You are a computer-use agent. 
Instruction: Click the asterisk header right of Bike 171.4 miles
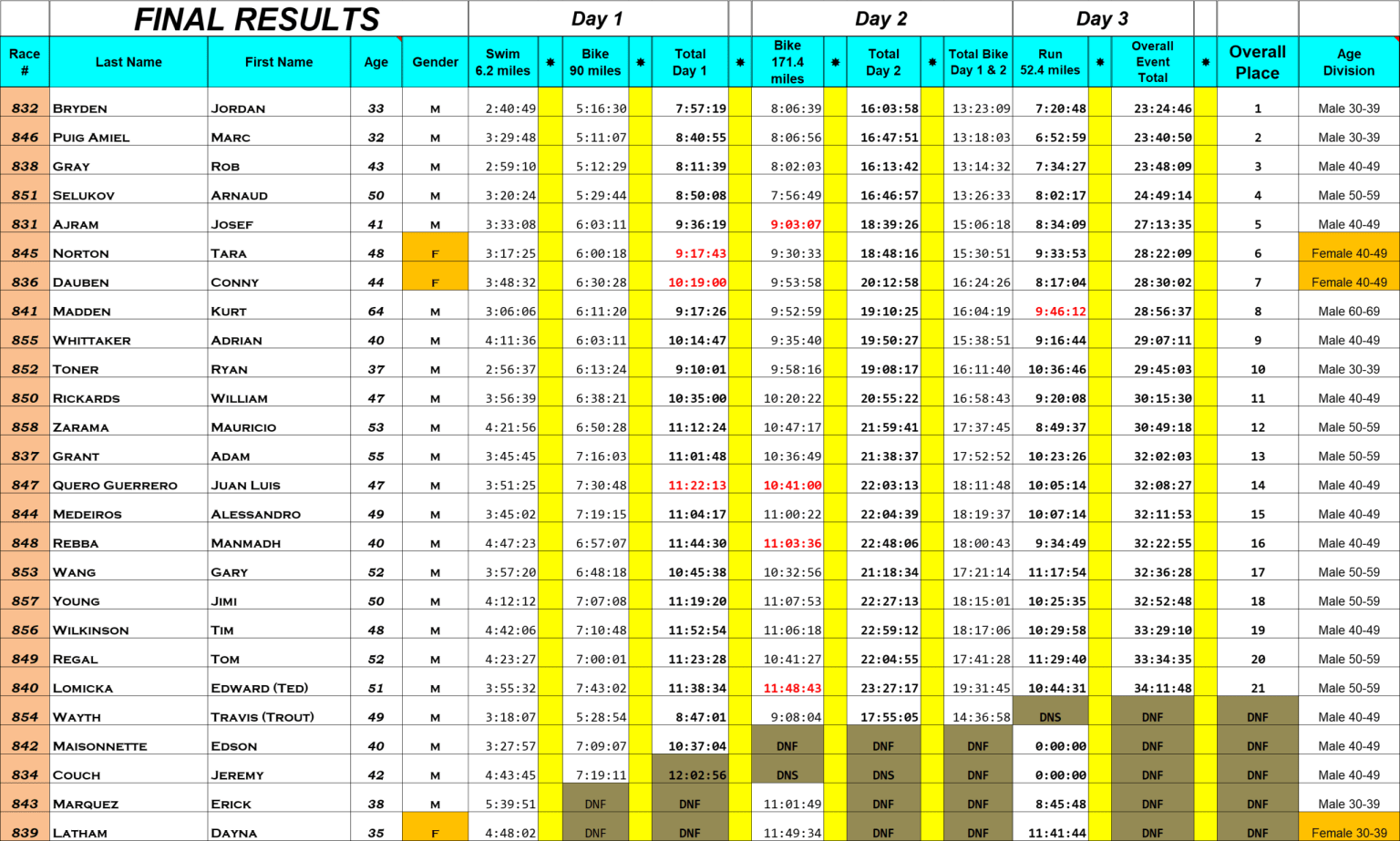pos(835,62)
